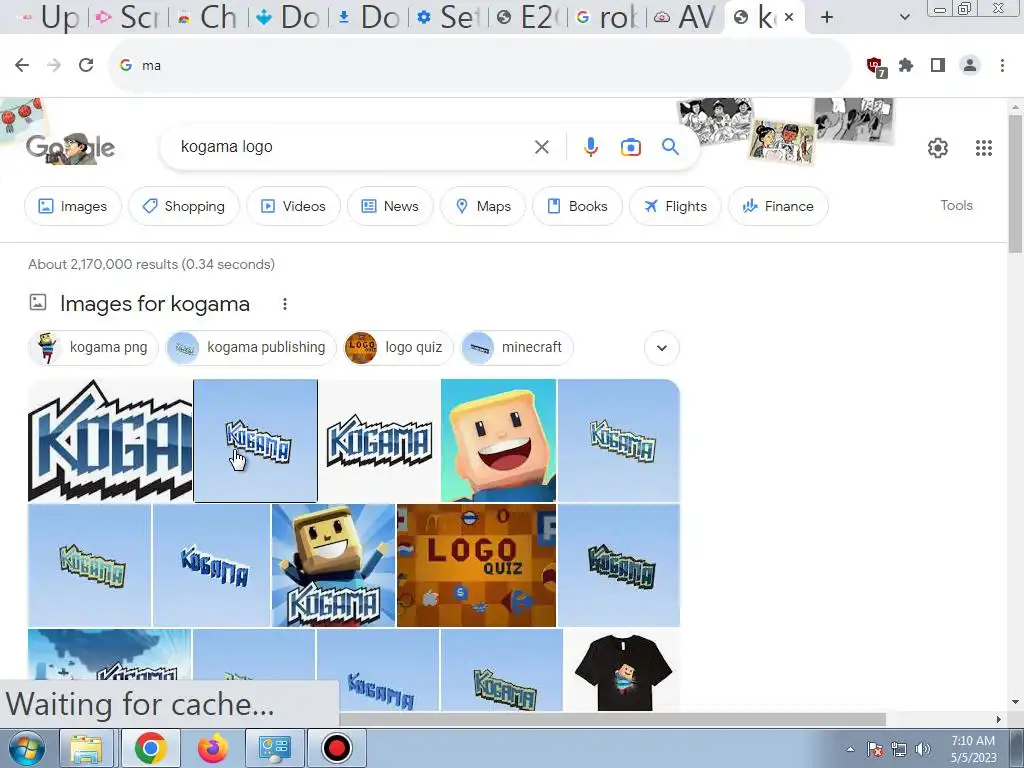
Task: Select the 'kogama publishing' chip
Action: tap(251, 347)
